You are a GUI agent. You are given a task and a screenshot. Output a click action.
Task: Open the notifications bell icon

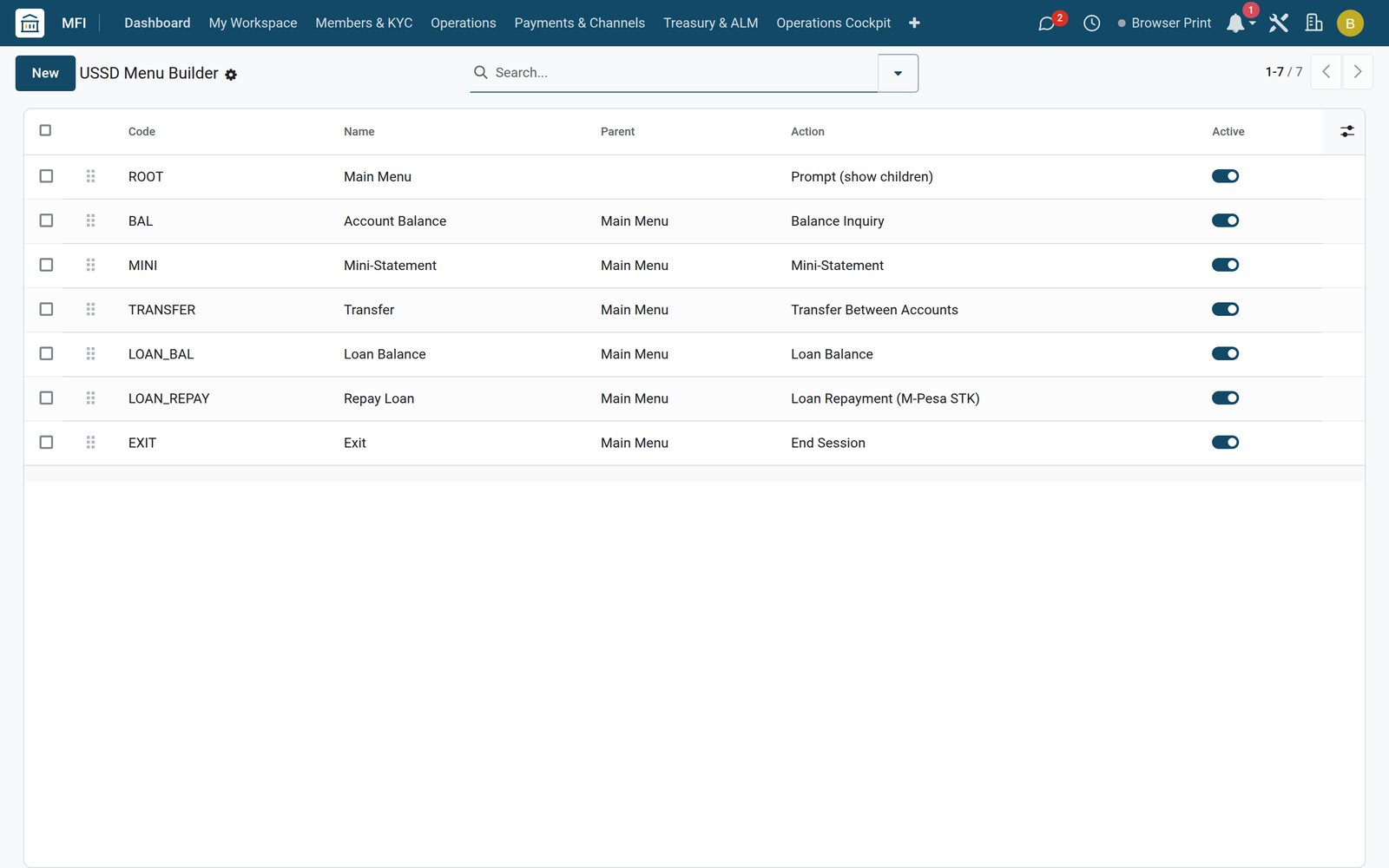pos(1235,23)
